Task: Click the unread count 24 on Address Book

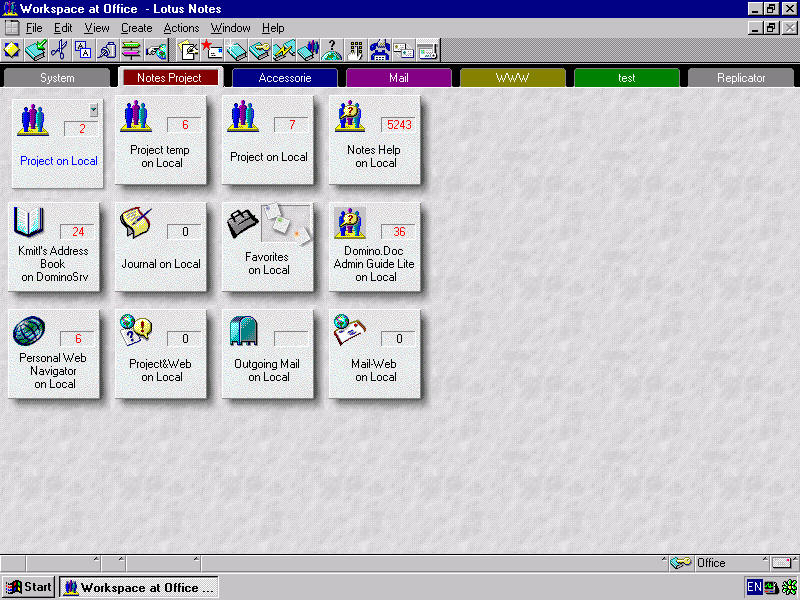Action: pos(78,232)
